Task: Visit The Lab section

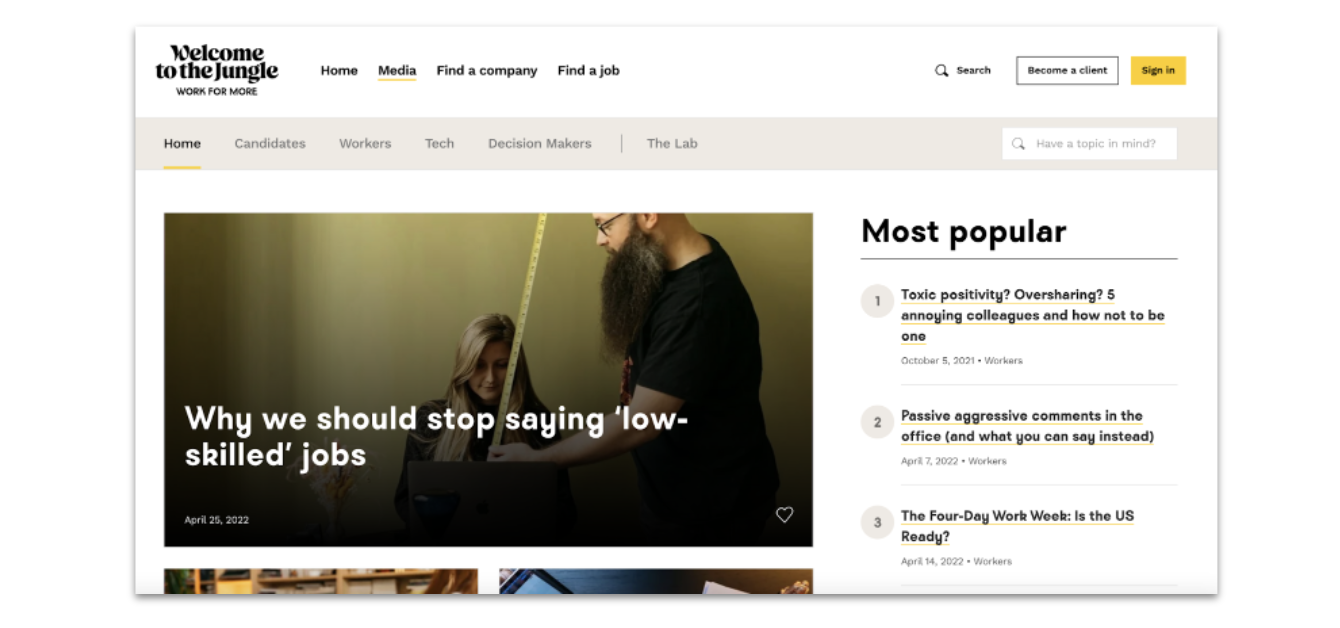Action: [x=671, y=143]
